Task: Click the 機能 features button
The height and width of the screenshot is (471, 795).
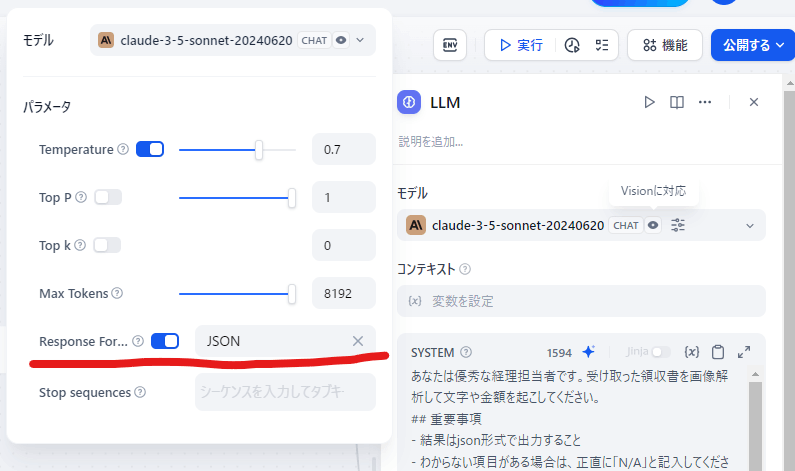Action: tap(665, 45)
